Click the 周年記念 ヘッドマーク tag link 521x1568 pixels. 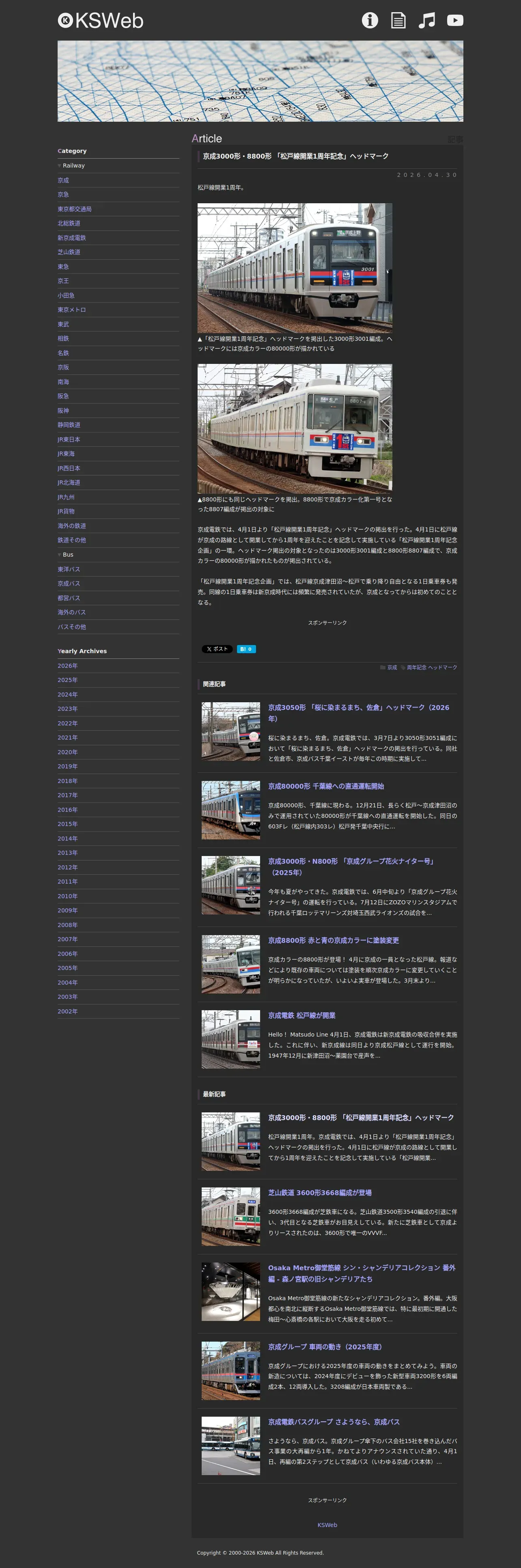click(x=432, y=668)
